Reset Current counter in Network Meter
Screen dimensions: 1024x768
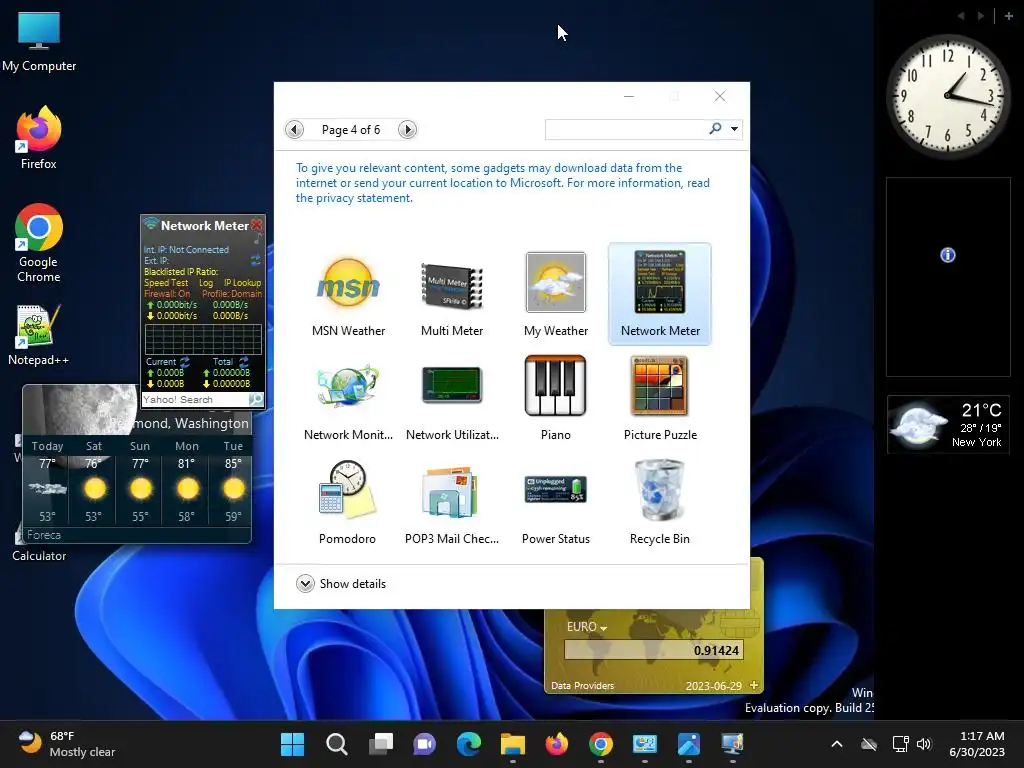tap(185, 361)
